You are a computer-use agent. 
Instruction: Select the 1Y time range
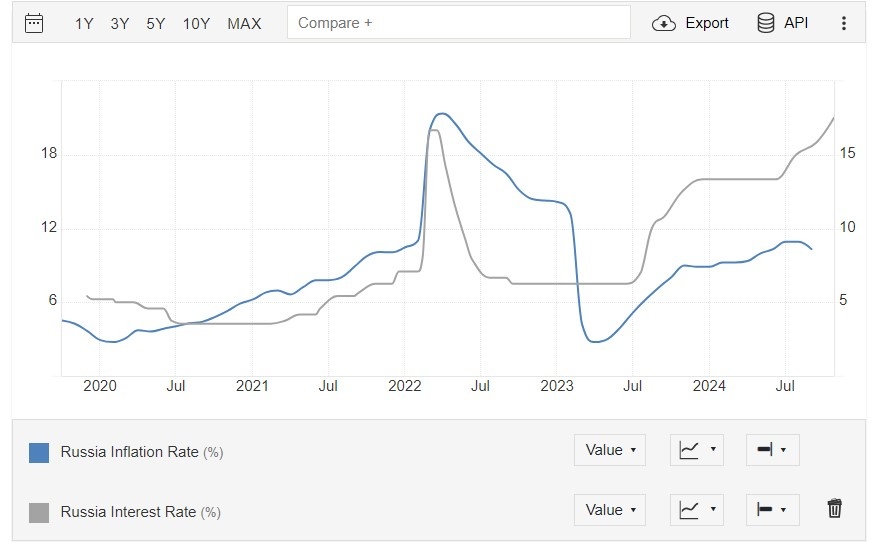coord(84,23)
